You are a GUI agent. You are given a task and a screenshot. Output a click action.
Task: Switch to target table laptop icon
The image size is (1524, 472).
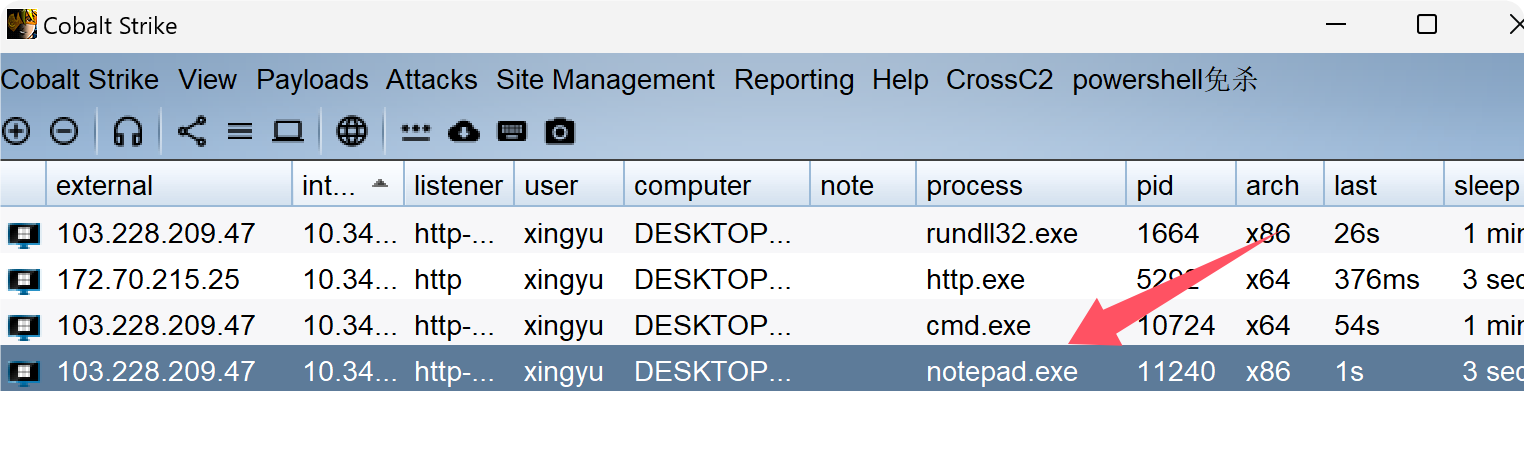[288, 131]
